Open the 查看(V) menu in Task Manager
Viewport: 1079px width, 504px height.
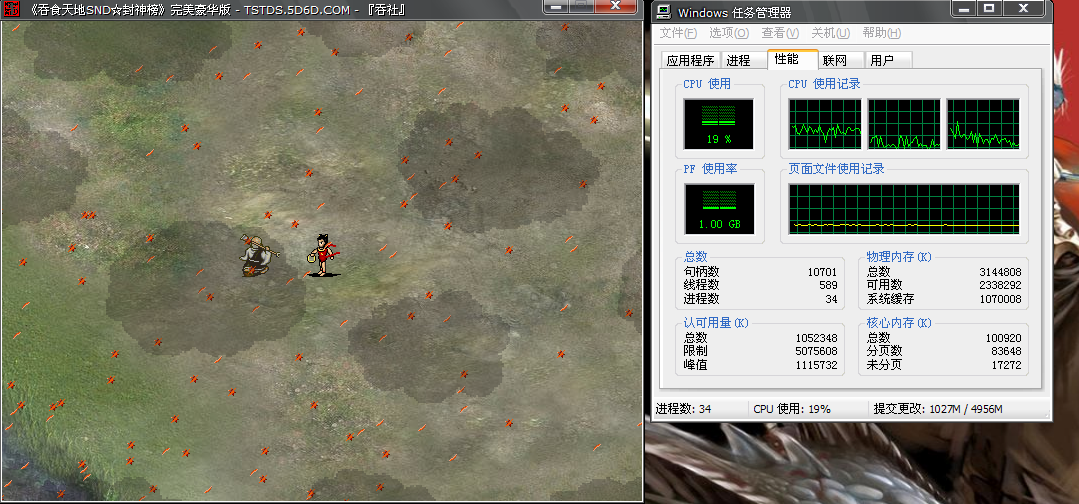tap(780, 33)
